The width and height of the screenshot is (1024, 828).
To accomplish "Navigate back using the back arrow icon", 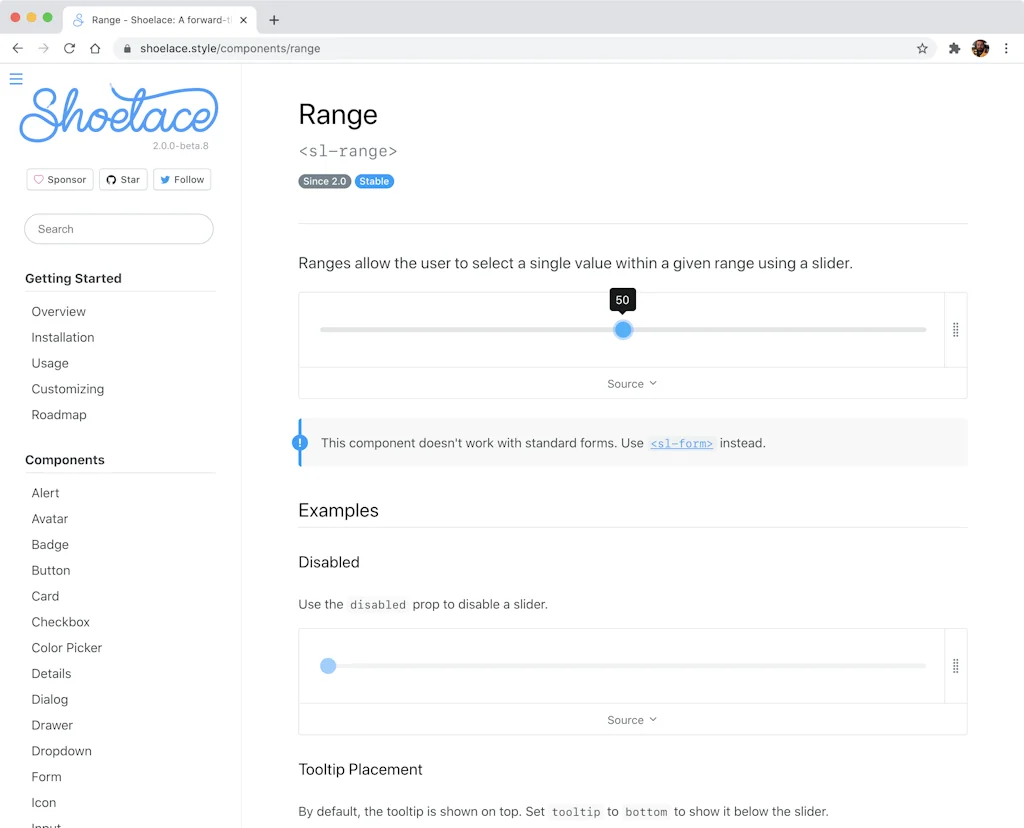I will (17, 47).
